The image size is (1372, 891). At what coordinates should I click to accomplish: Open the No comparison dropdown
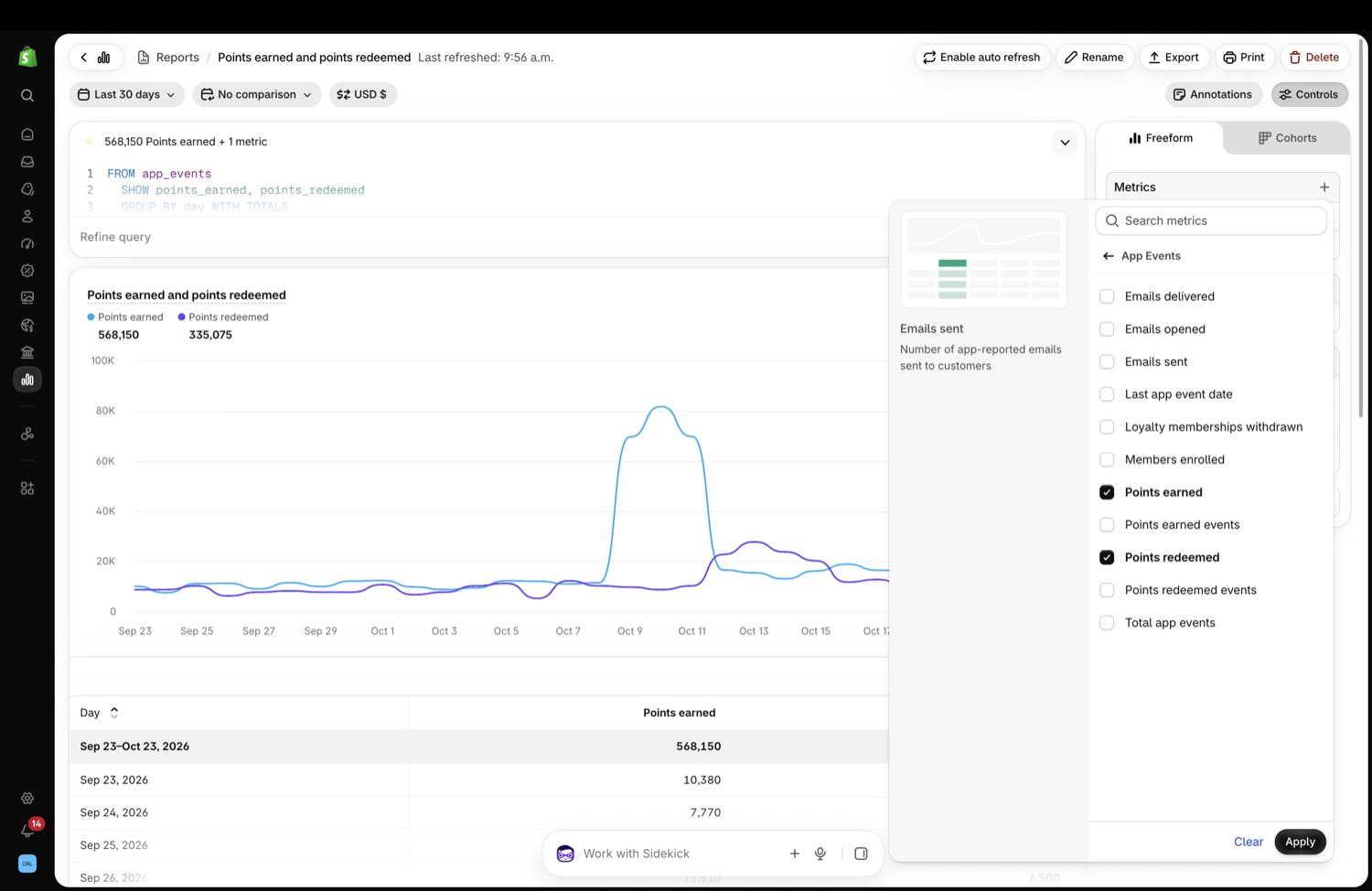coord(257,94)
